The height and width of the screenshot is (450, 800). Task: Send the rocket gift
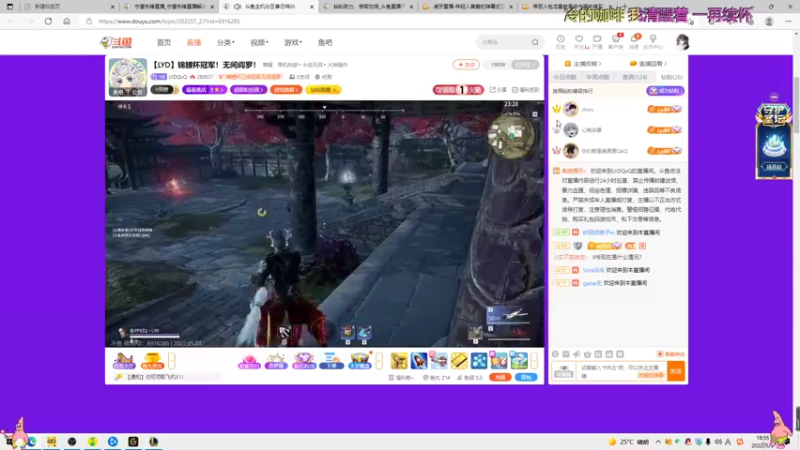(419, 361)
